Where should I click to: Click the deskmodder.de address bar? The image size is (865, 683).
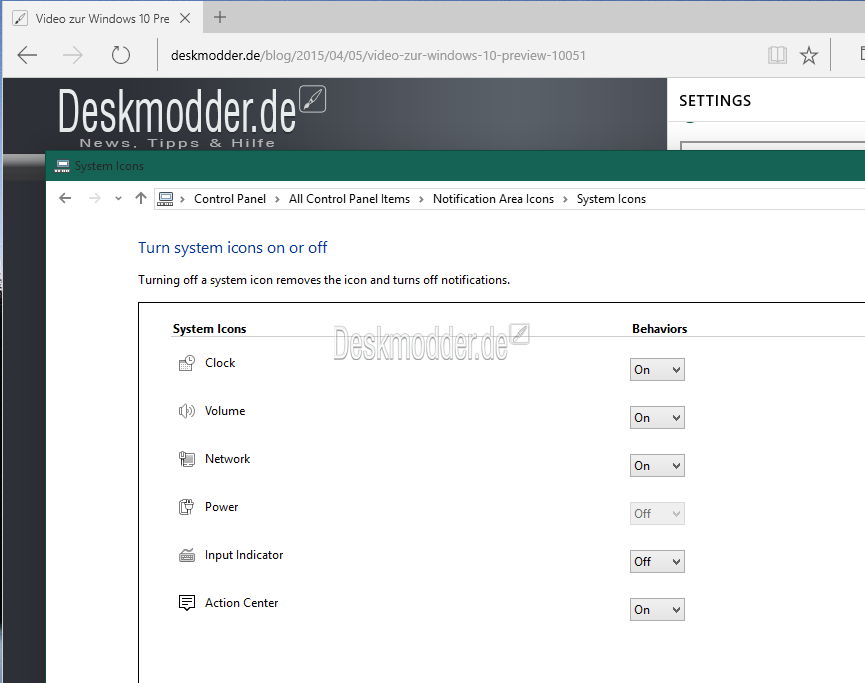click(x=378, y=55)
